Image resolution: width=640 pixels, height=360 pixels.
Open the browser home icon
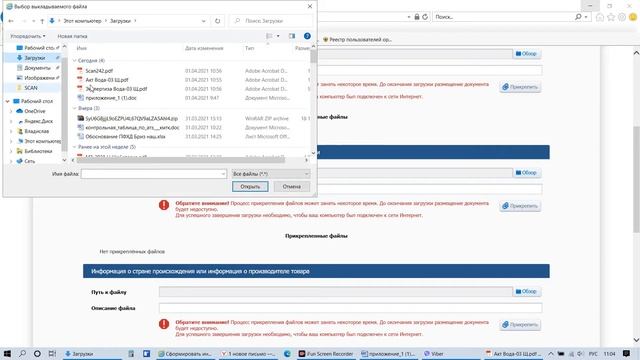pos(600,17)
